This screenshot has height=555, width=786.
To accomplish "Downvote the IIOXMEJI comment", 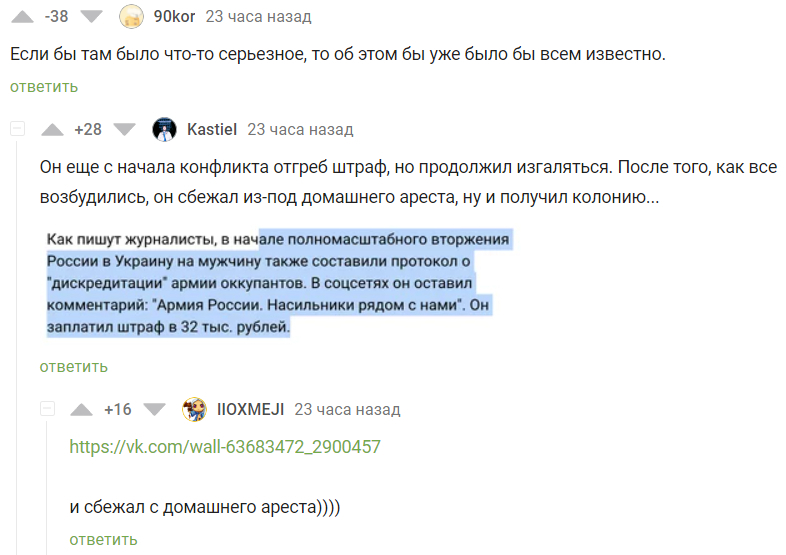I will [x=153, y=409].
